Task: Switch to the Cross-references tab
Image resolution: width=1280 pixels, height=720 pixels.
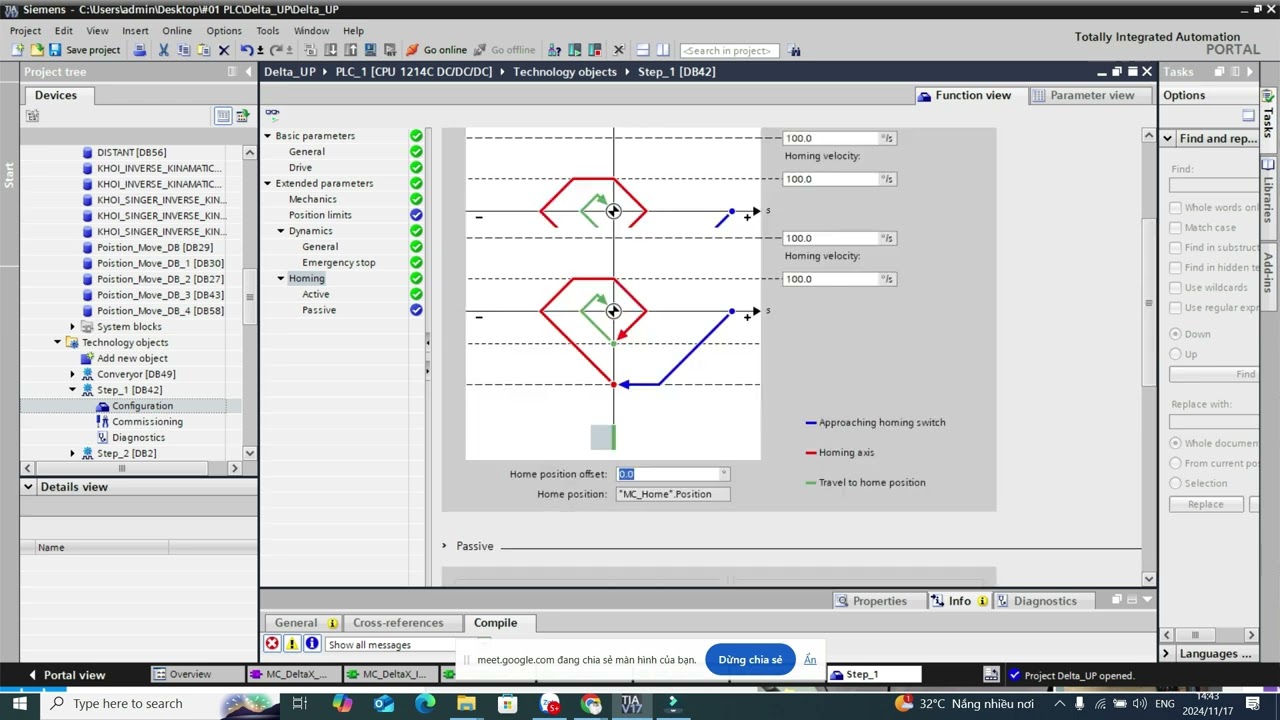Action: (x=398, y=623)
